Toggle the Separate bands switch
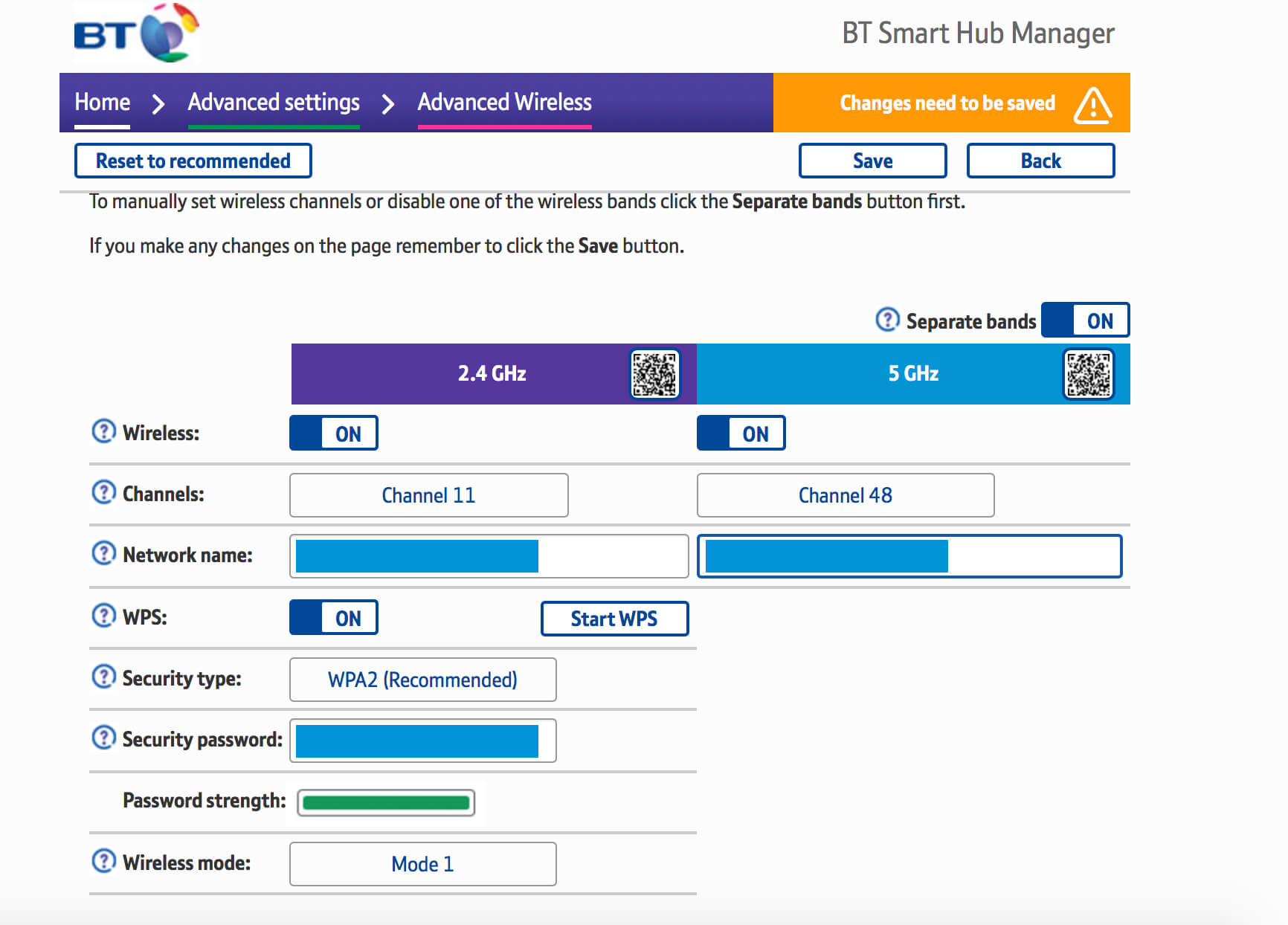 pyautogui.click(x=1085, y=320)
